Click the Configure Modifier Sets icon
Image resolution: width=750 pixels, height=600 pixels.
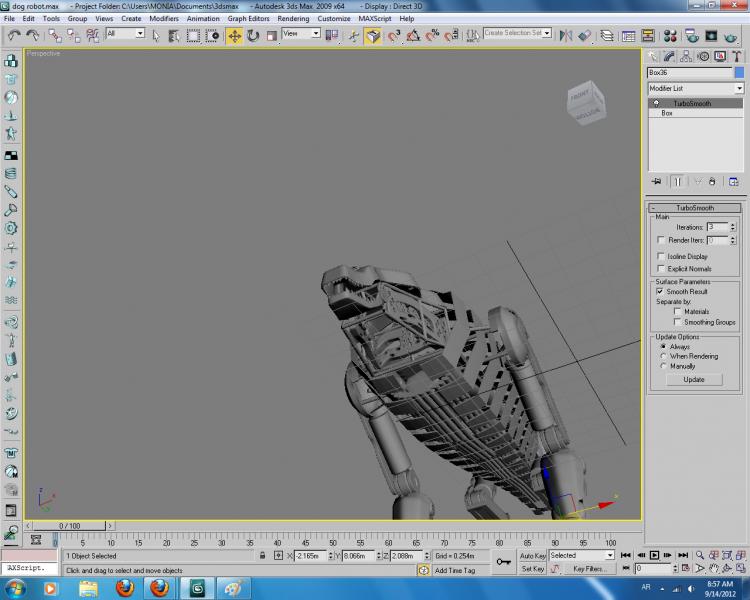[732, 181]
